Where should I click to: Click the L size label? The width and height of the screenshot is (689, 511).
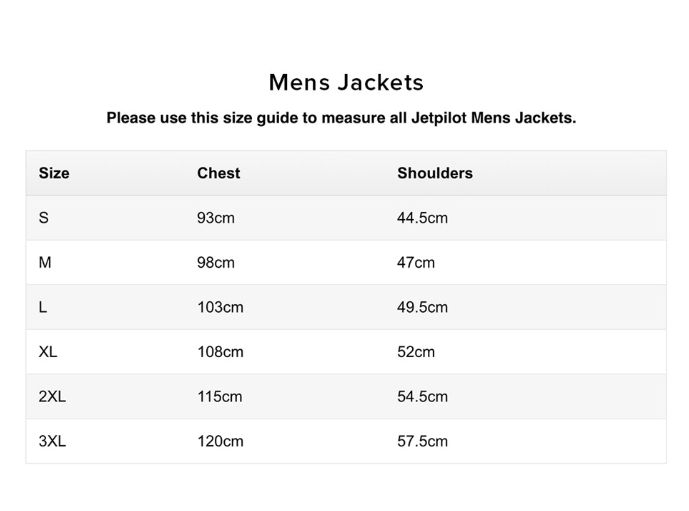tap(43, 307)
